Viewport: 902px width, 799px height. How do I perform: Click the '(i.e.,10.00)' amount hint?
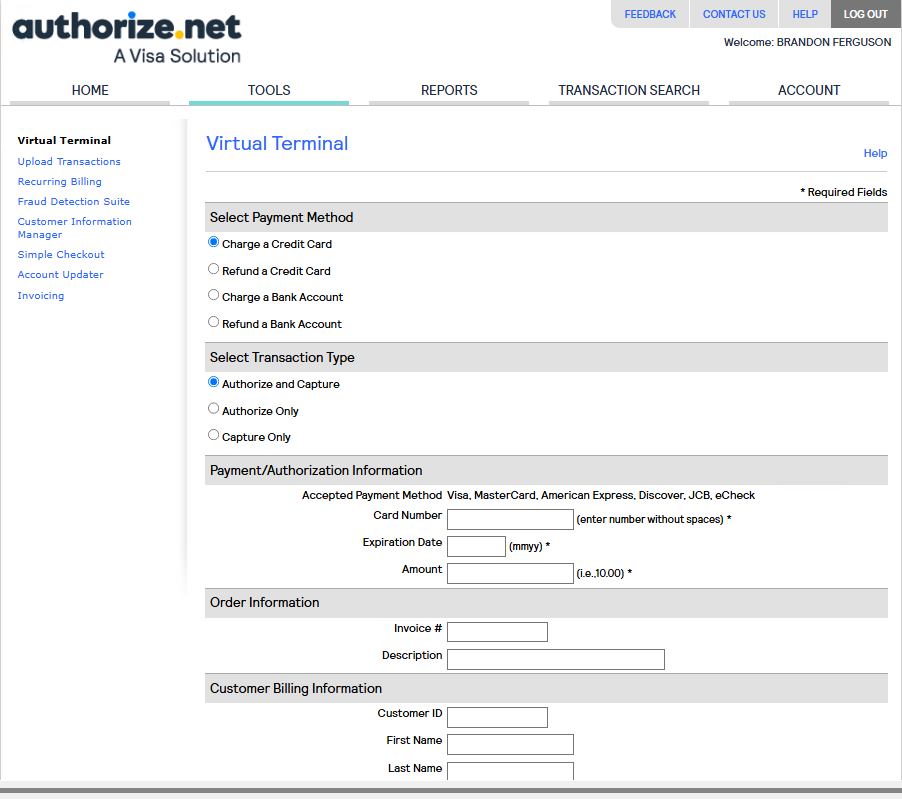tap(600, 574)
